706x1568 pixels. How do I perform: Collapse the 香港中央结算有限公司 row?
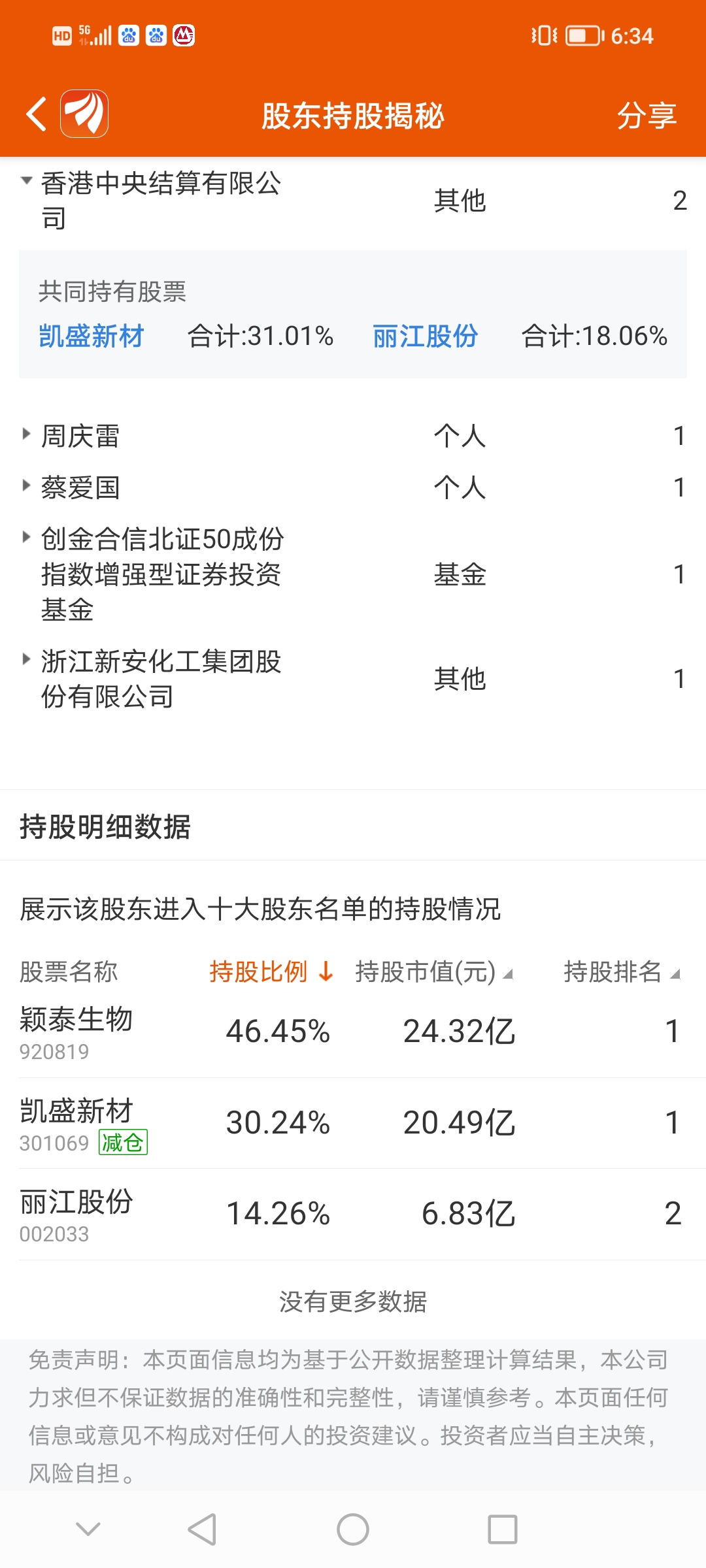coord(353,201)
